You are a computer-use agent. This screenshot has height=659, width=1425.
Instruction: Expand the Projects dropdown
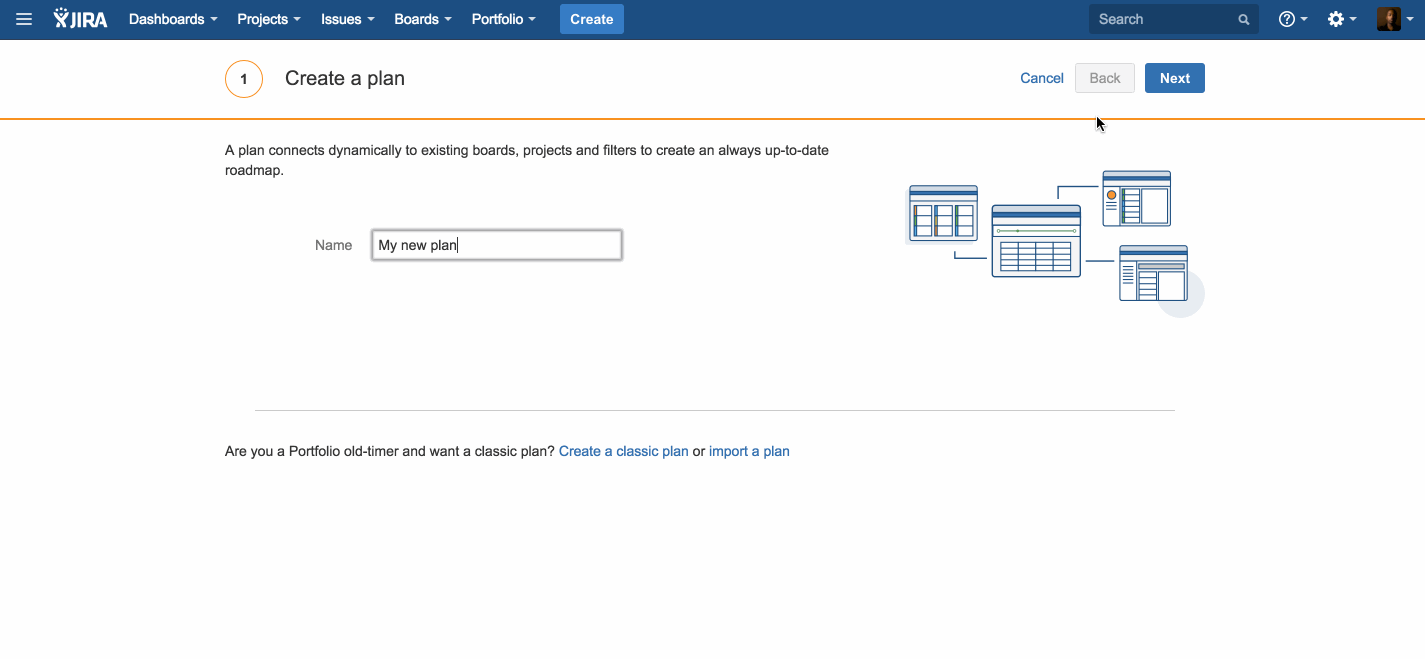pos(268,19)
